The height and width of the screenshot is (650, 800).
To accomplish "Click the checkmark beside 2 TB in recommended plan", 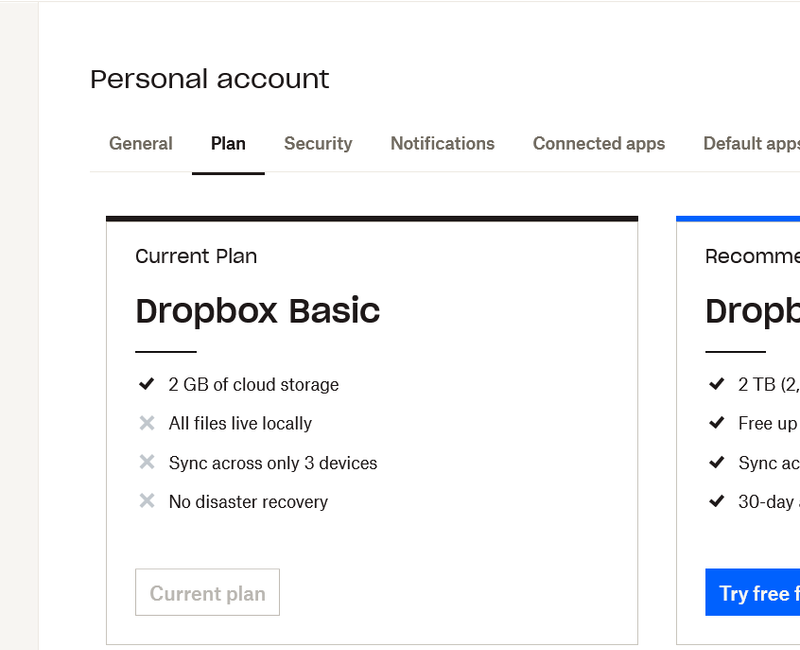I will coord(716,384).
